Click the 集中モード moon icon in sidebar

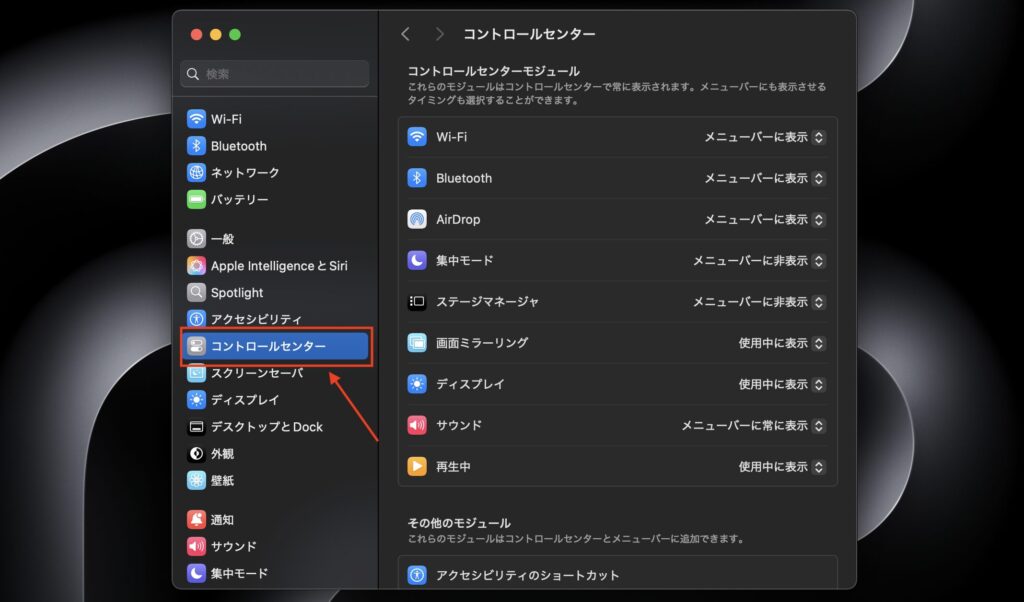coord(196,573)
